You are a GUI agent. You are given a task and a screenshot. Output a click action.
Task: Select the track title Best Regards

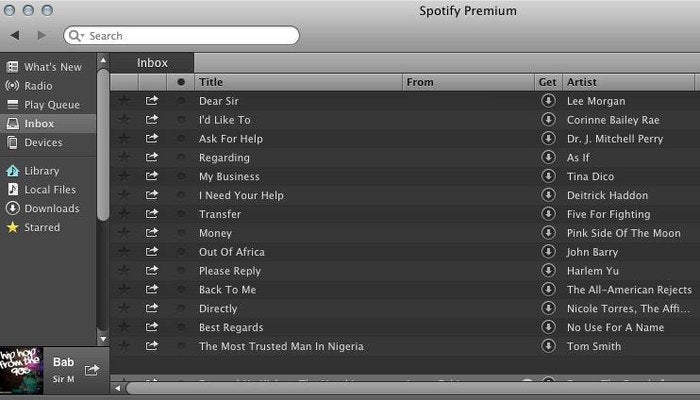231,328
